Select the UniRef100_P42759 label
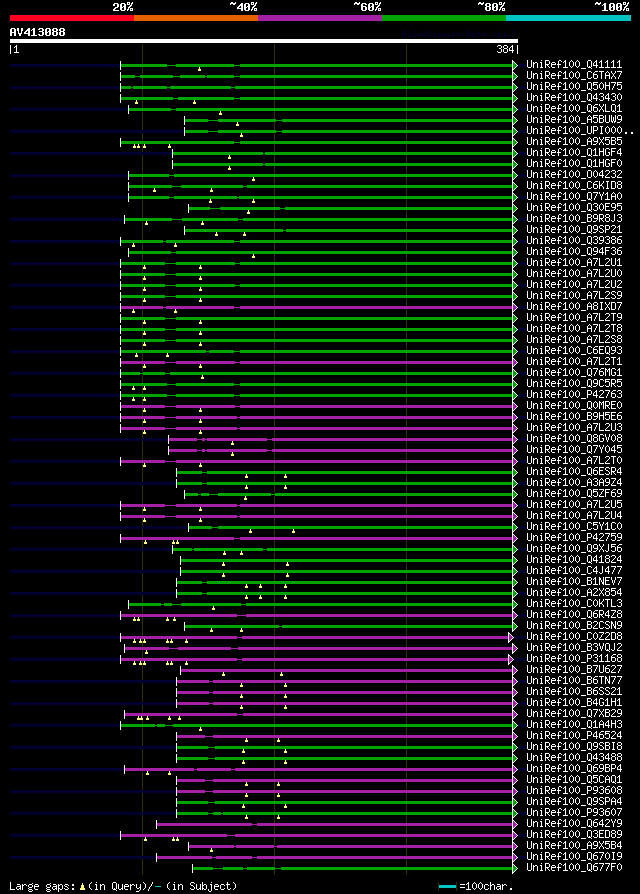The height and width of the screenshot is (894, 640). [574, 538]
